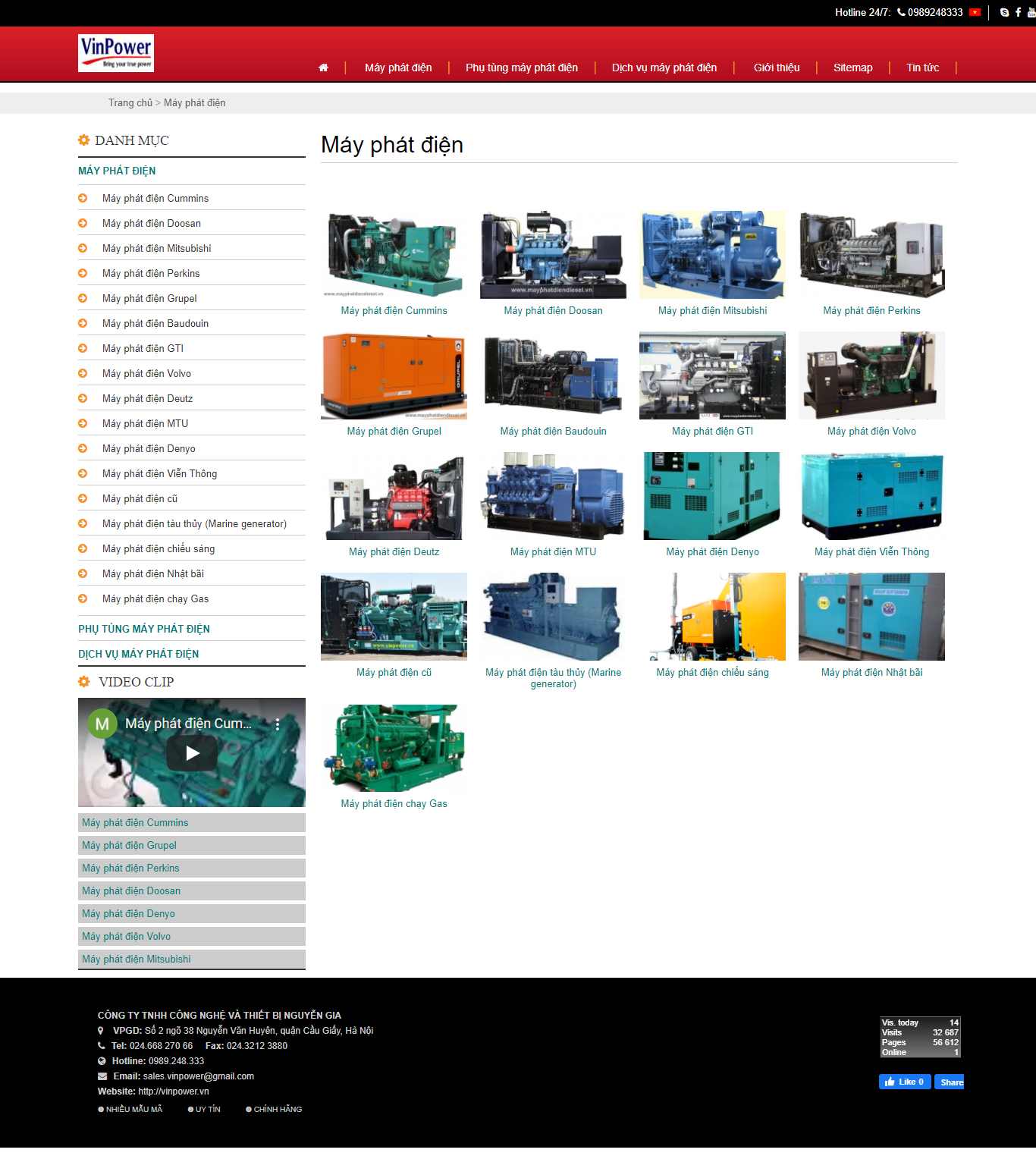Open the Tin tức menu item

pos(922,68)
